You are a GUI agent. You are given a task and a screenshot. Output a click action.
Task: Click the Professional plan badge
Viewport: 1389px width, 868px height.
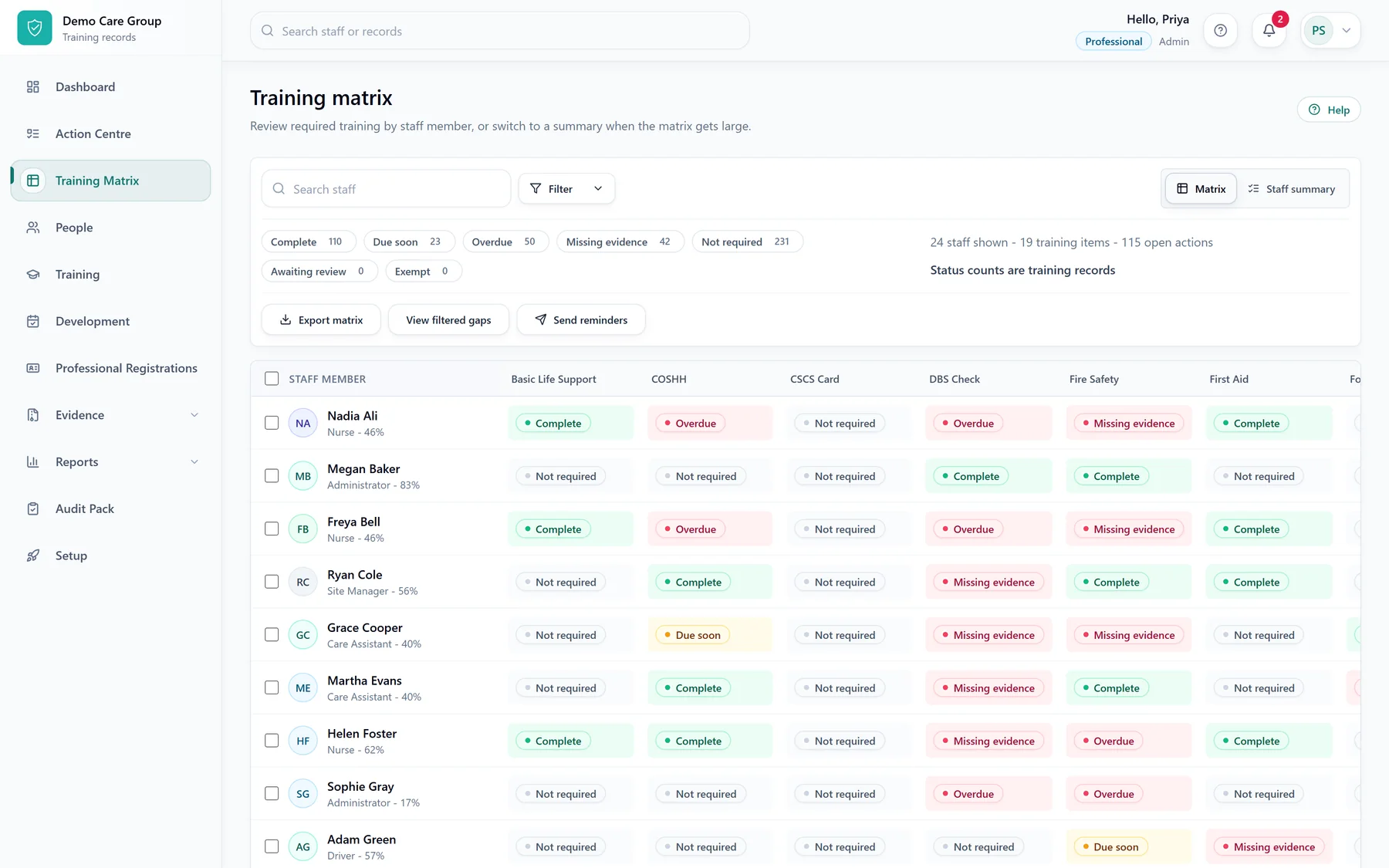(x=1114, y=42)
